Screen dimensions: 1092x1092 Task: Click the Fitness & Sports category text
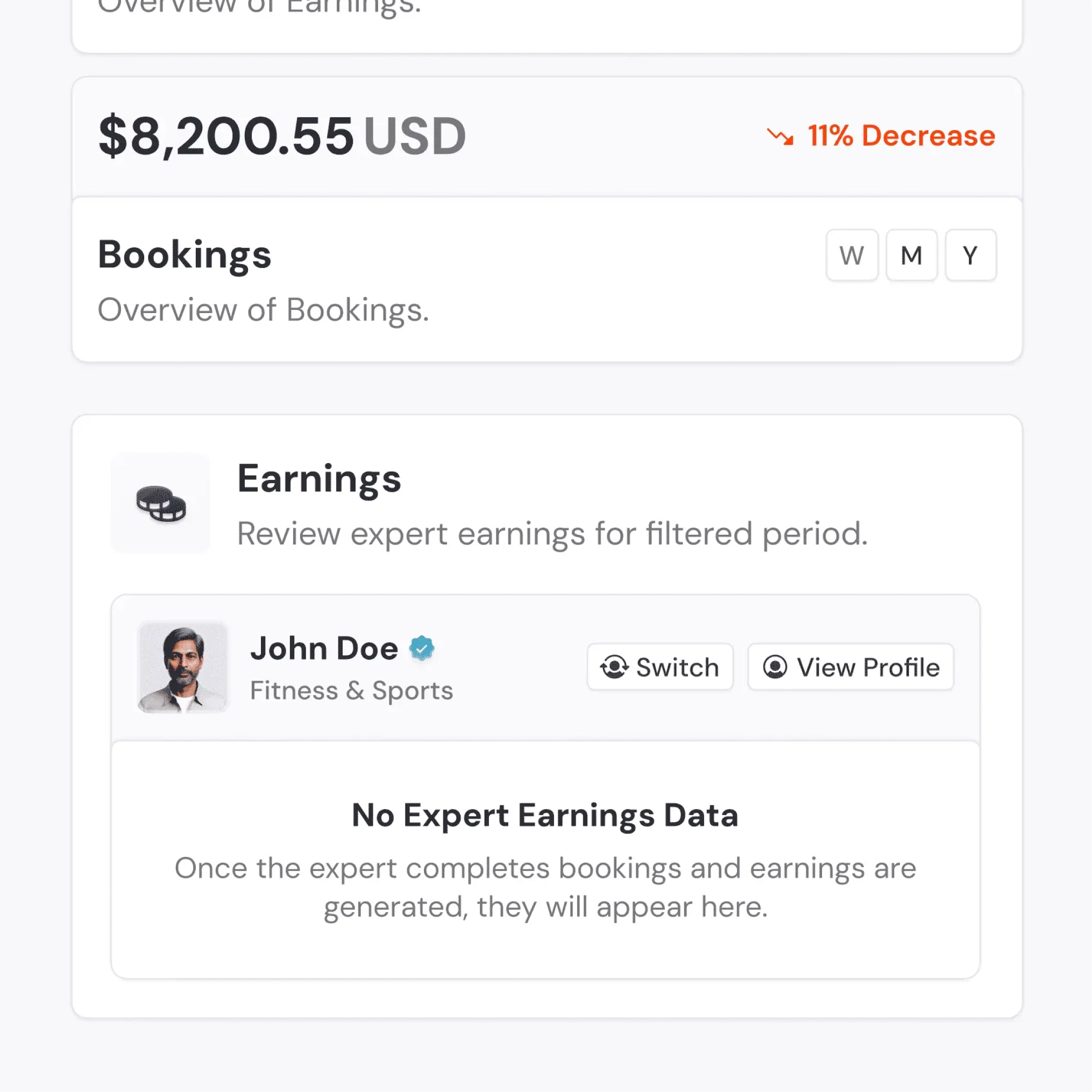tap(351, 690)
